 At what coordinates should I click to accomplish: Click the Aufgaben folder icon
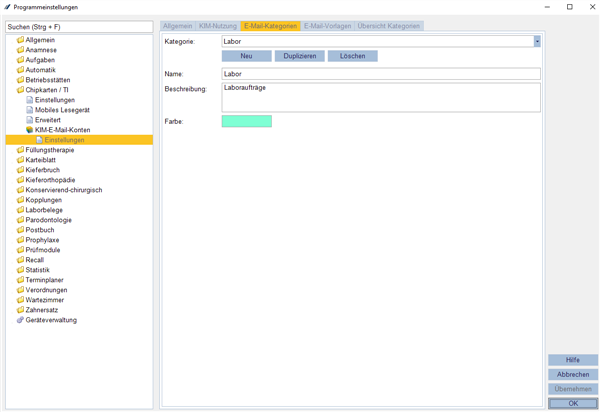(x=20, y=60)
